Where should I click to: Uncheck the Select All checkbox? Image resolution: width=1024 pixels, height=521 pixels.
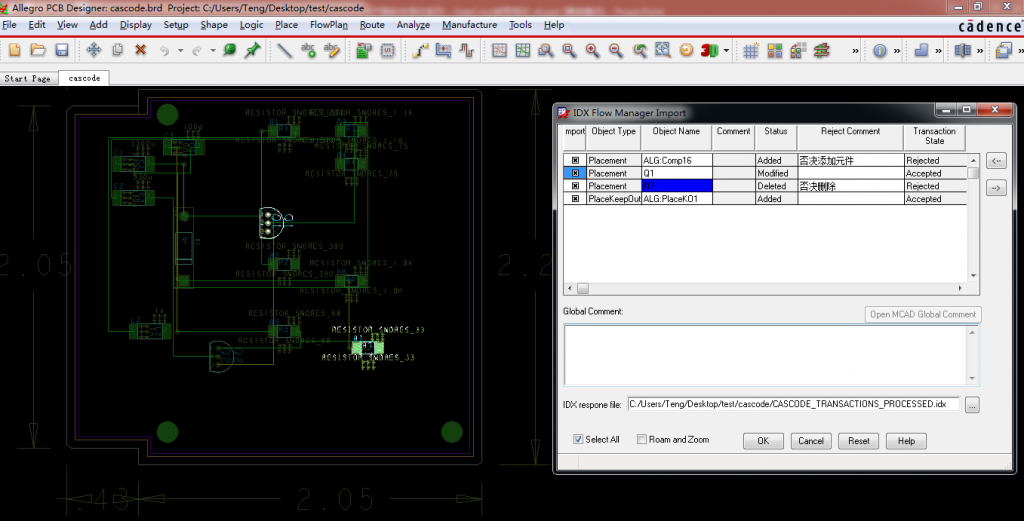pyautogui.click(x=578, y=439)
